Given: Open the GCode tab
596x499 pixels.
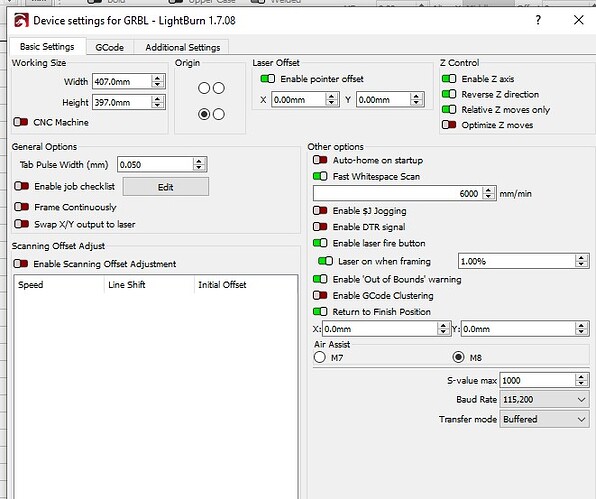Looking at the screenshot, I should click(109, 47).
